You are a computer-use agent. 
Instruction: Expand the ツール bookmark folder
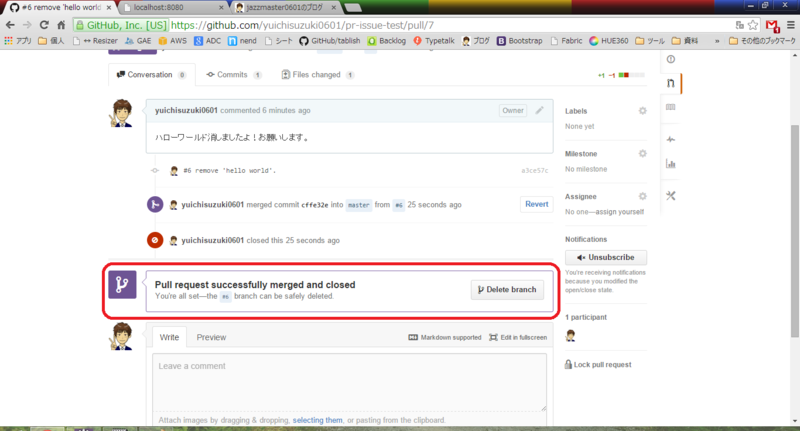[x=650, y=41]
